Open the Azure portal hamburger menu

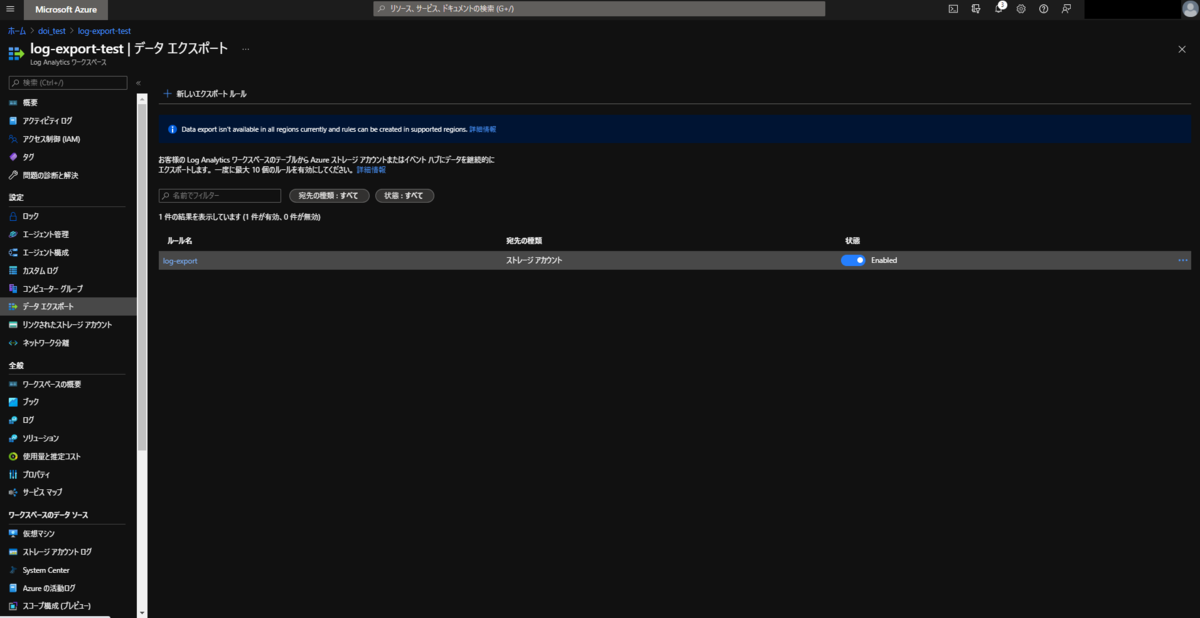[11, 8]
